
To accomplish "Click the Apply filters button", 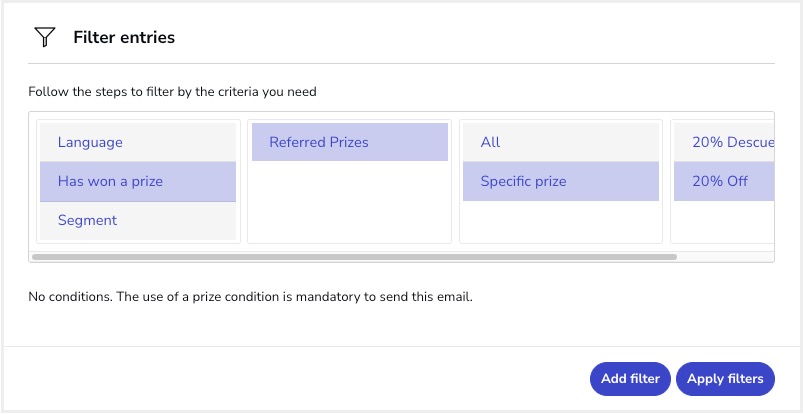I will coord(725,379).
